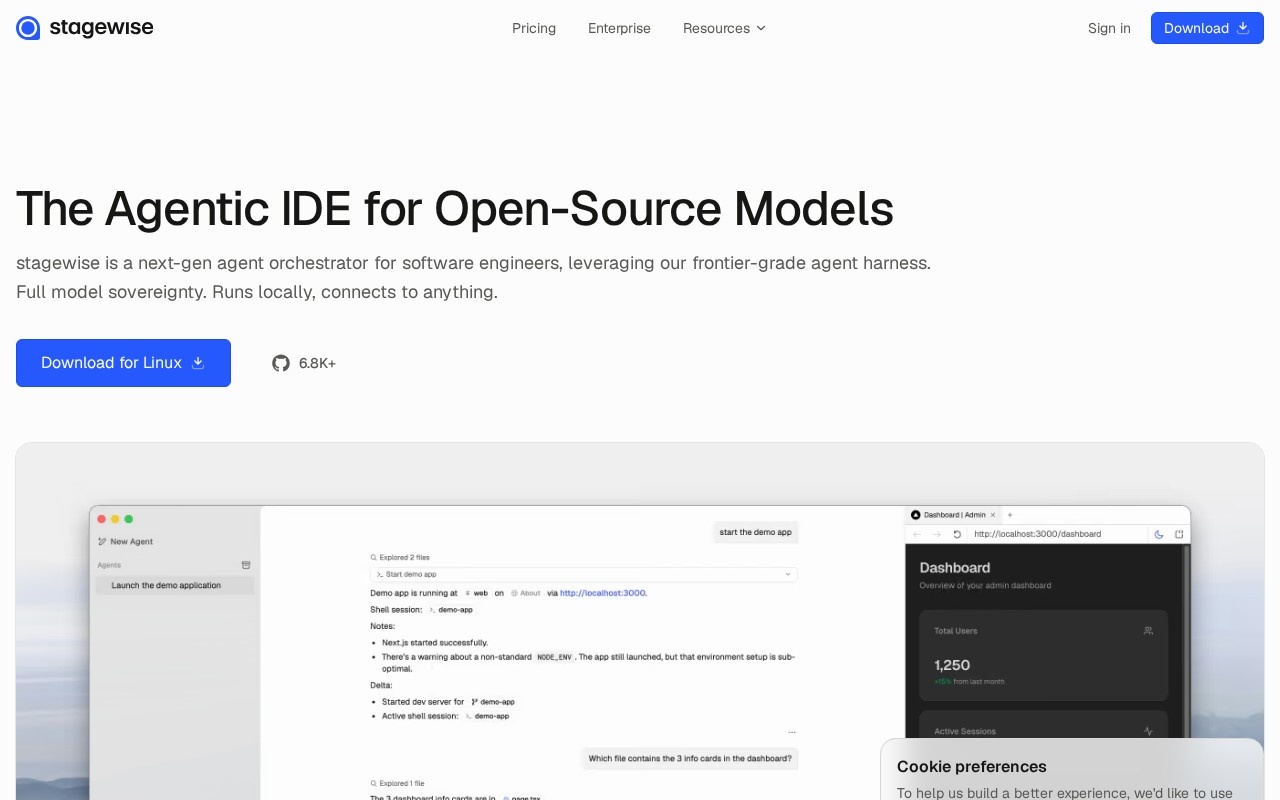Click the "1,250" Total Users value
Image resolution: width=1280 pixels, height=800 pixels.
tap(952, 665)
